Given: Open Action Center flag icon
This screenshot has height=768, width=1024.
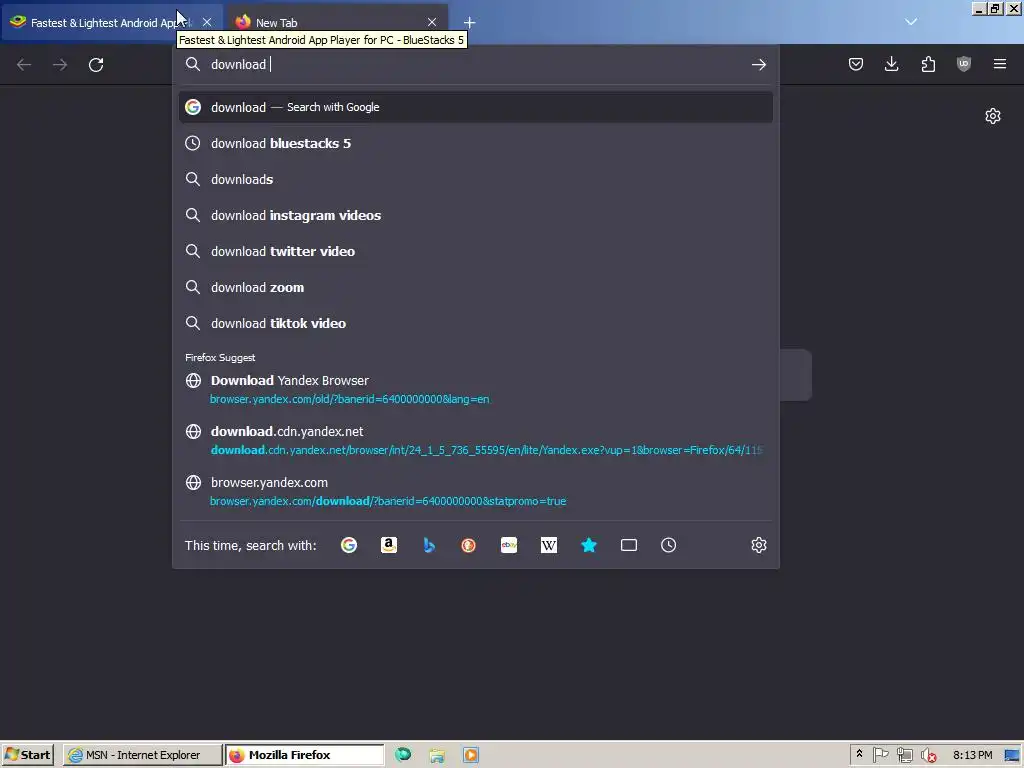Looking at the screenshot, I should [880, 755].
